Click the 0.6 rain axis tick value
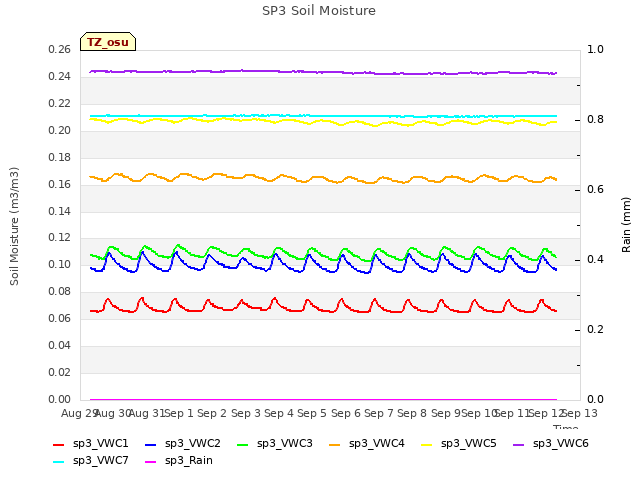 tap(595, 190)
